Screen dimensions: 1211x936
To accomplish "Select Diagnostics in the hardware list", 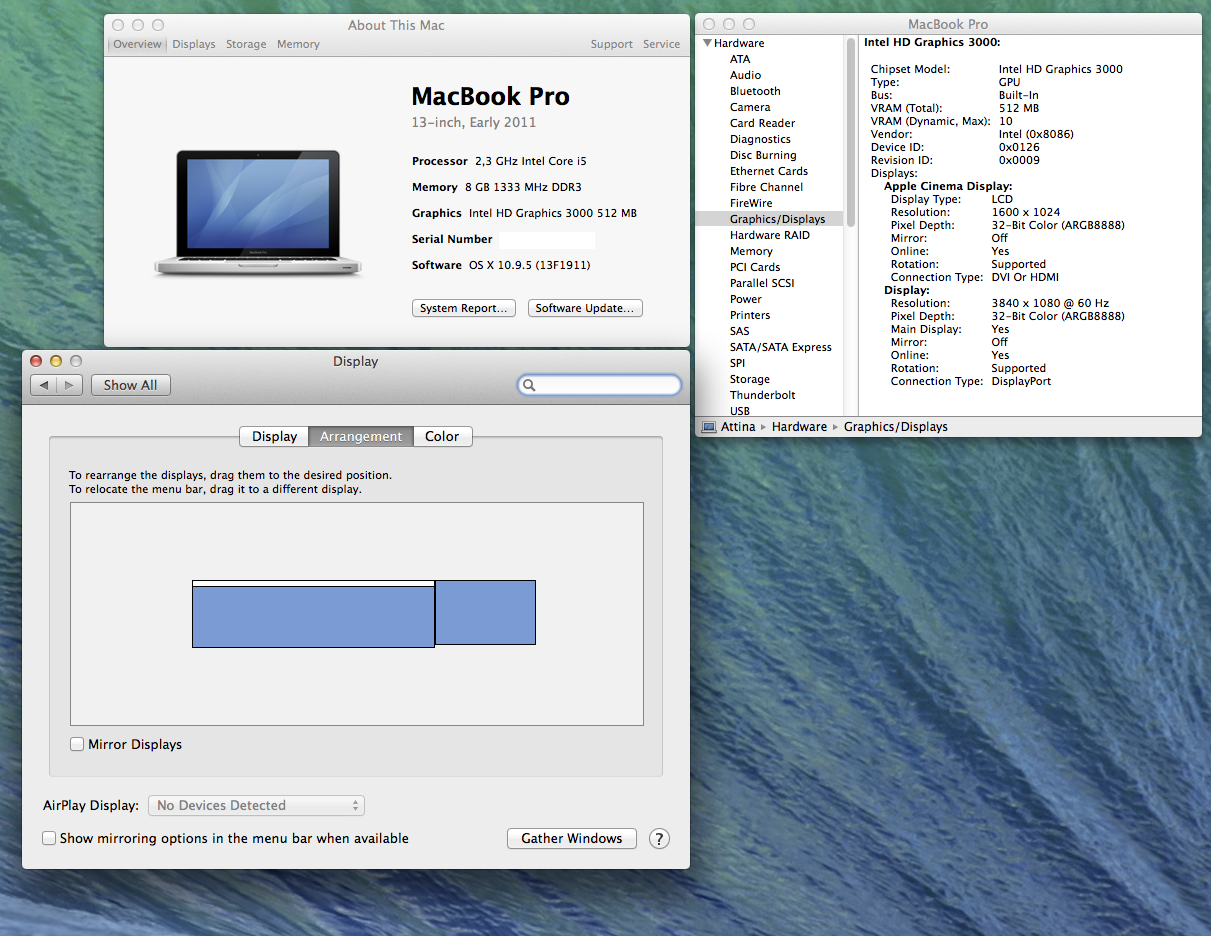I will 760,139.
